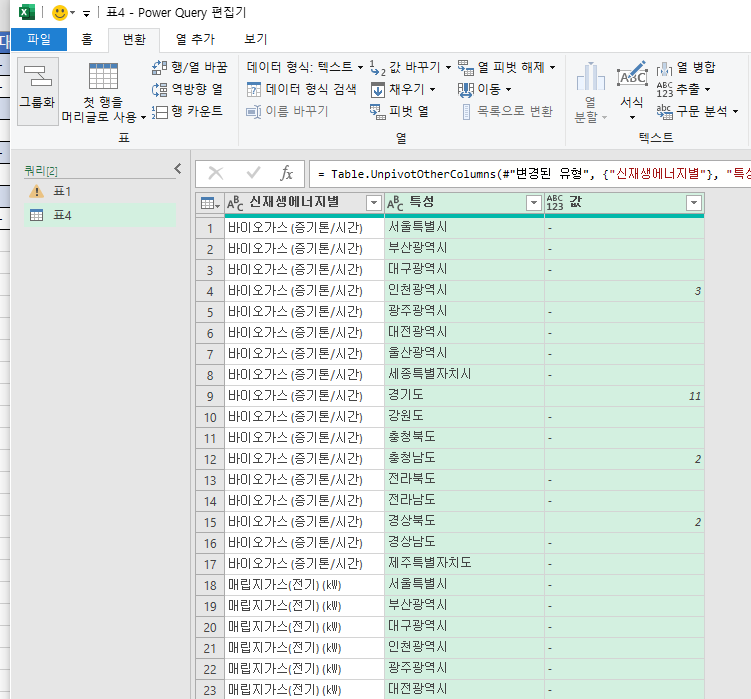
Task: Select query 표1 in Queries pane
Action: [x=101, y=192]
